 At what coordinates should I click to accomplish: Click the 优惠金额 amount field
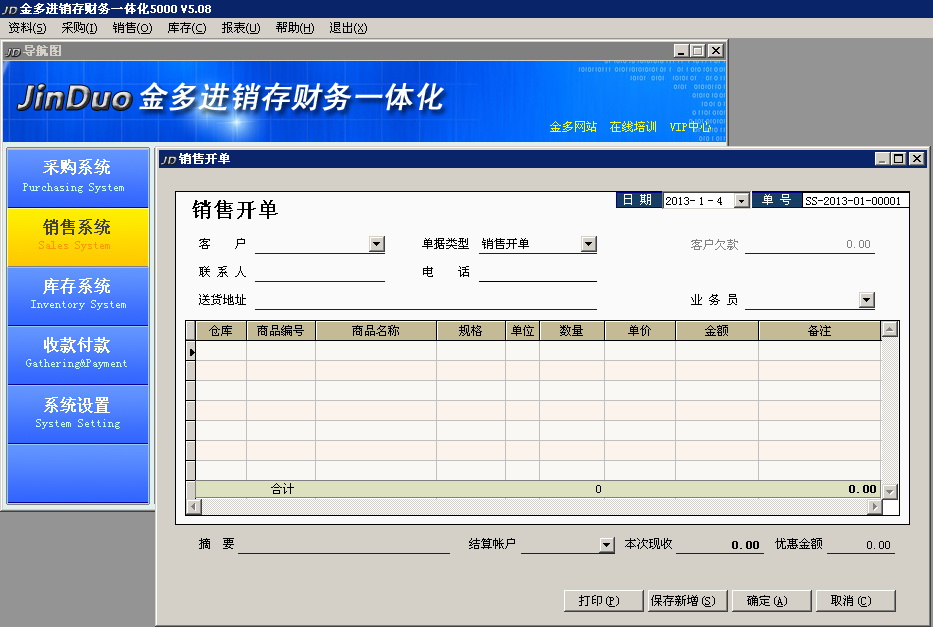[x=860, y=544]
